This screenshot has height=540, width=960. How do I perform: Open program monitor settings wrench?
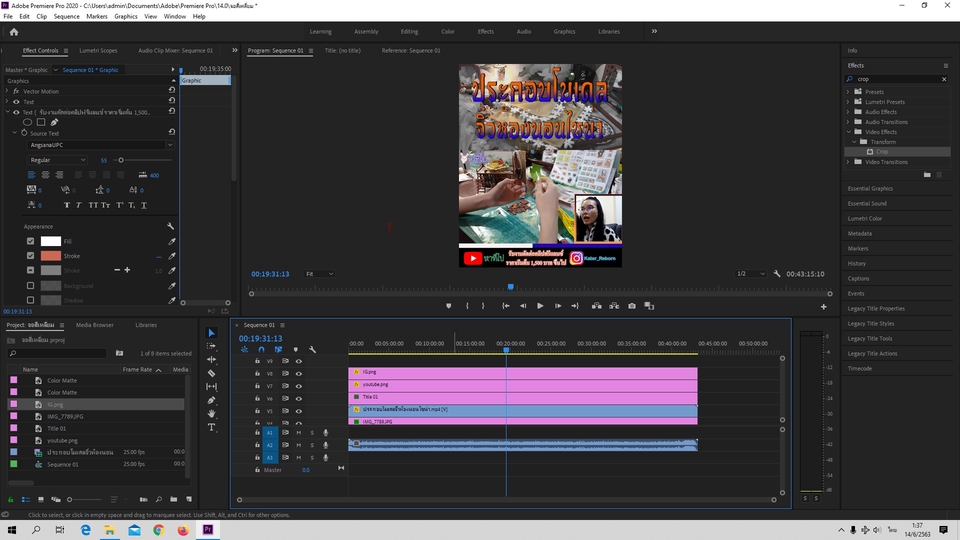click(x=777, y=274)
